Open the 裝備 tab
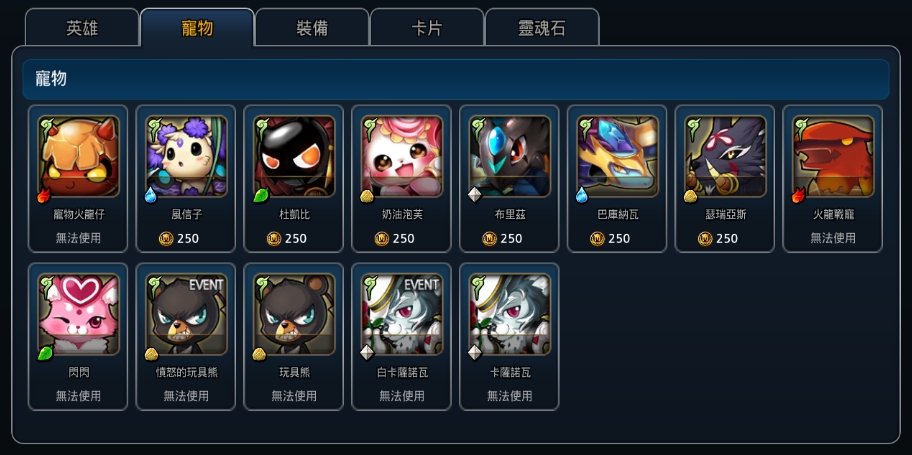Viewport: 912px width, 455px height. [x=312, y=27]
